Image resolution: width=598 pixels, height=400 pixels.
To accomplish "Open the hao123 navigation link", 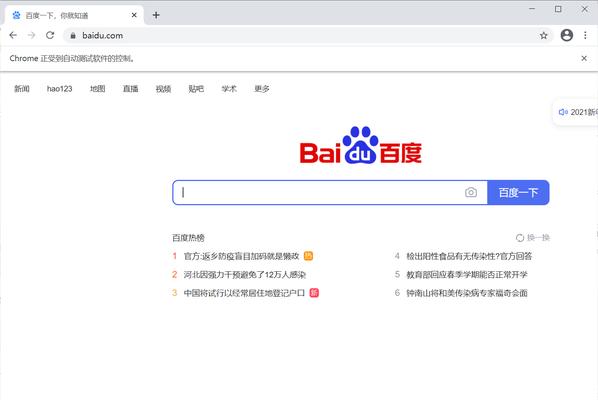I will pyautogui.click(x=59, y=89).
